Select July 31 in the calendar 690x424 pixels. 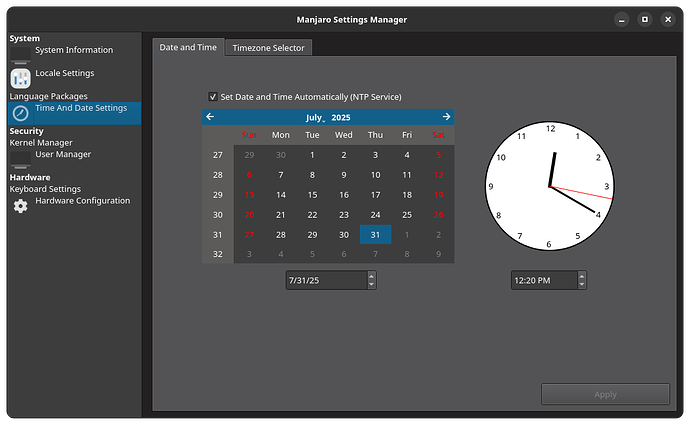[375, 234]
